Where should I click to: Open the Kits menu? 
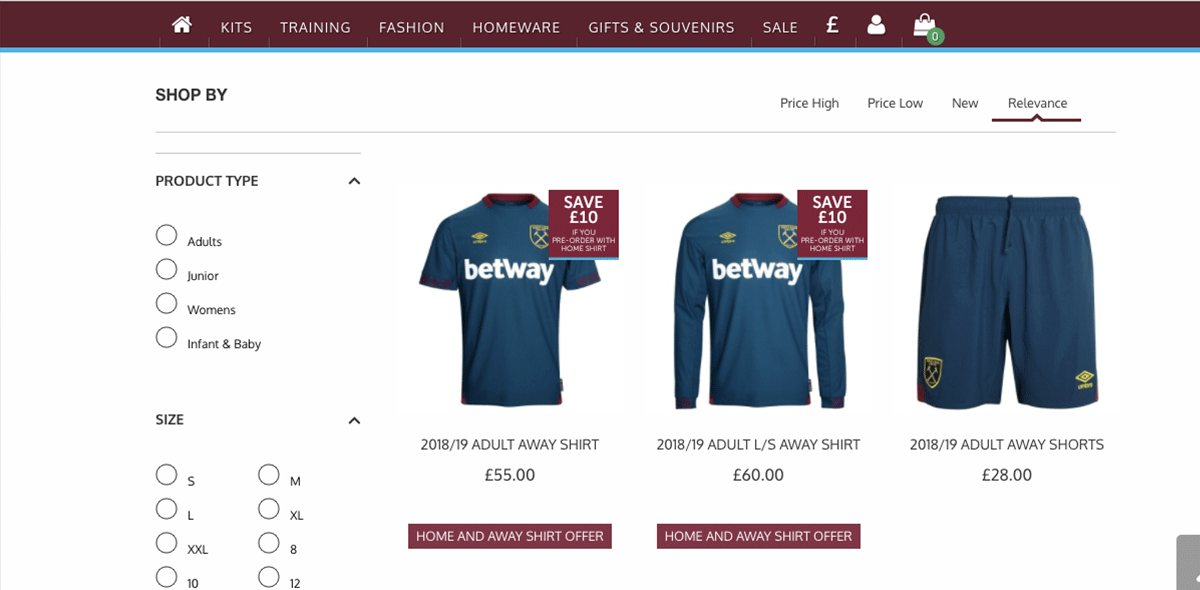click(x=236, y=27)
